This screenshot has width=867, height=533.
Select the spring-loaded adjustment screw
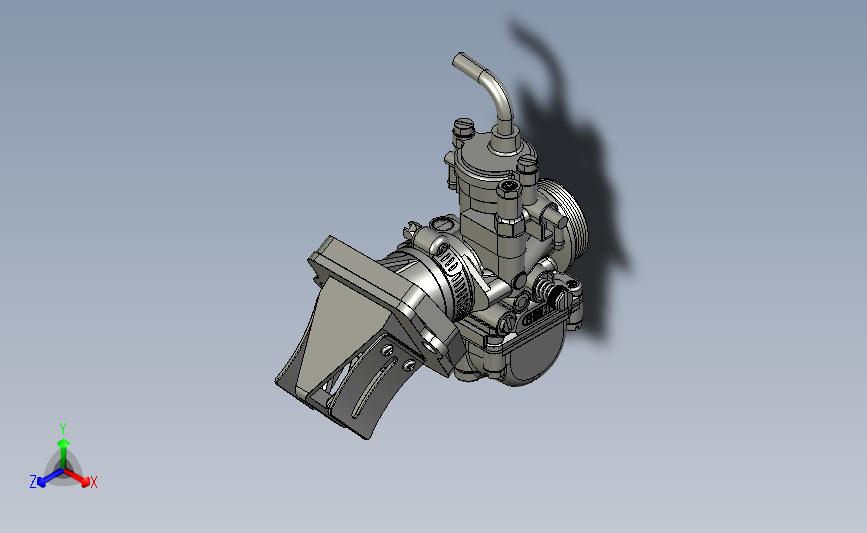click(551, 292)
